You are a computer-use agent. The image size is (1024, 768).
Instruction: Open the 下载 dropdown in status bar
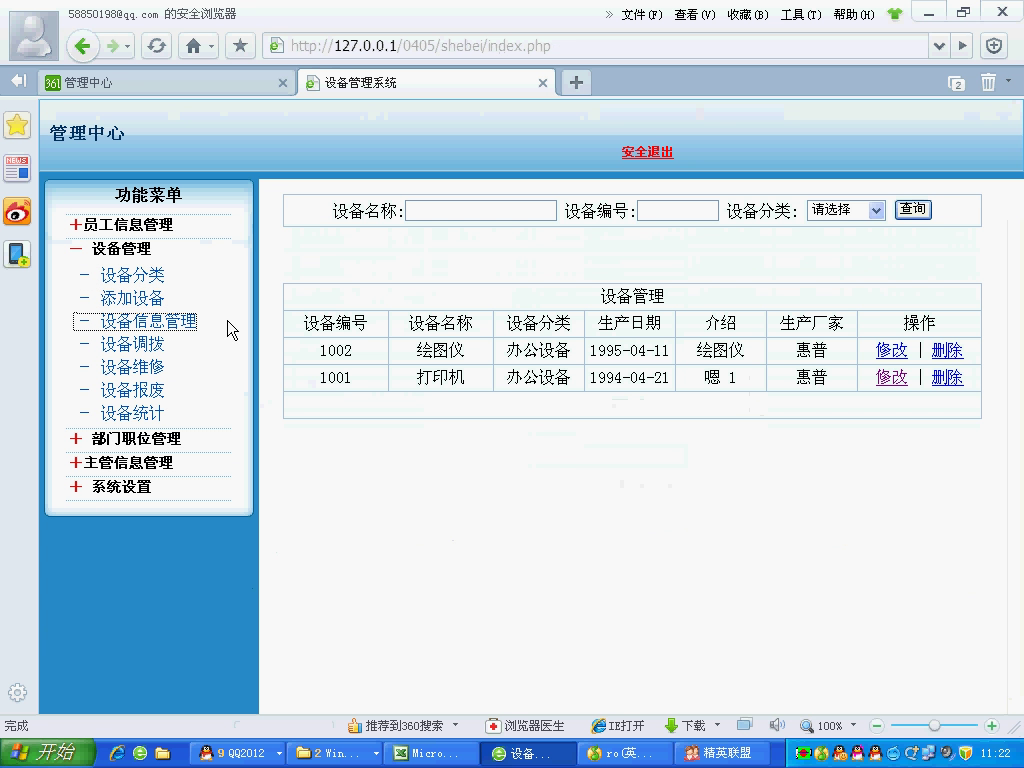(717, 725)
